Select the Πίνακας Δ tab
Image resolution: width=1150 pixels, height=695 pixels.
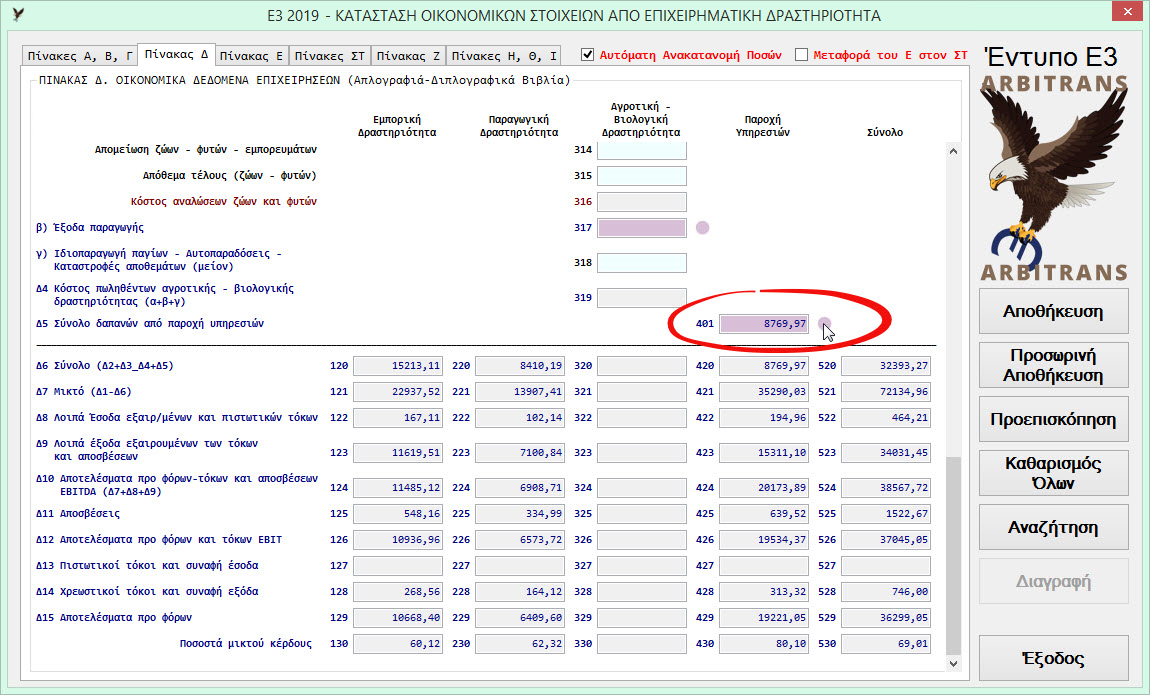pyautogui.click(x=176, y=54)
